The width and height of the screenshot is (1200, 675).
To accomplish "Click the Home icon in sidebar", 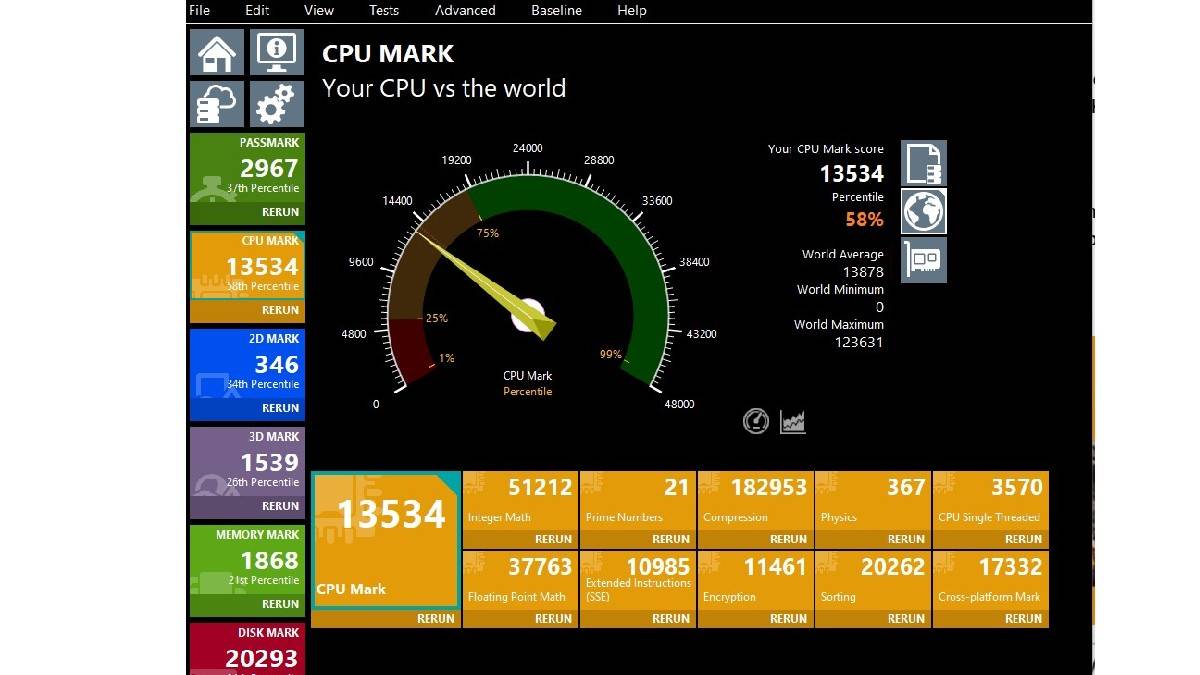I will tap(217, 52).
